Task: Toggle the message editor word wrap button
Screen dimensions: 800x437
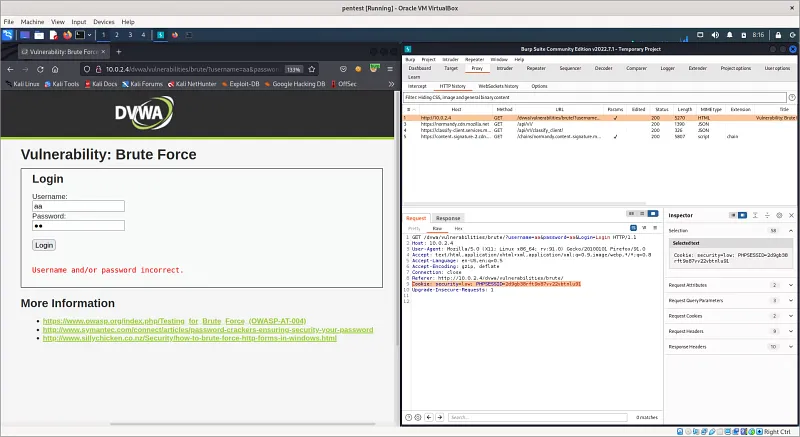Action: [x=633, y=228]
